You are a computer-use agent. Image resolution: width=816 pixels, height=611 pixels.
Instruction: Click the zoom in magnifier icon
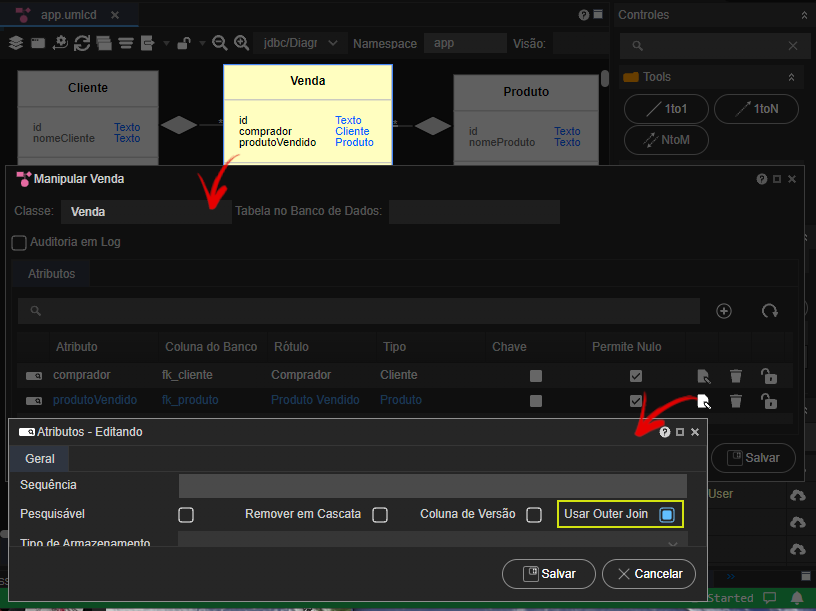[241, 43]
